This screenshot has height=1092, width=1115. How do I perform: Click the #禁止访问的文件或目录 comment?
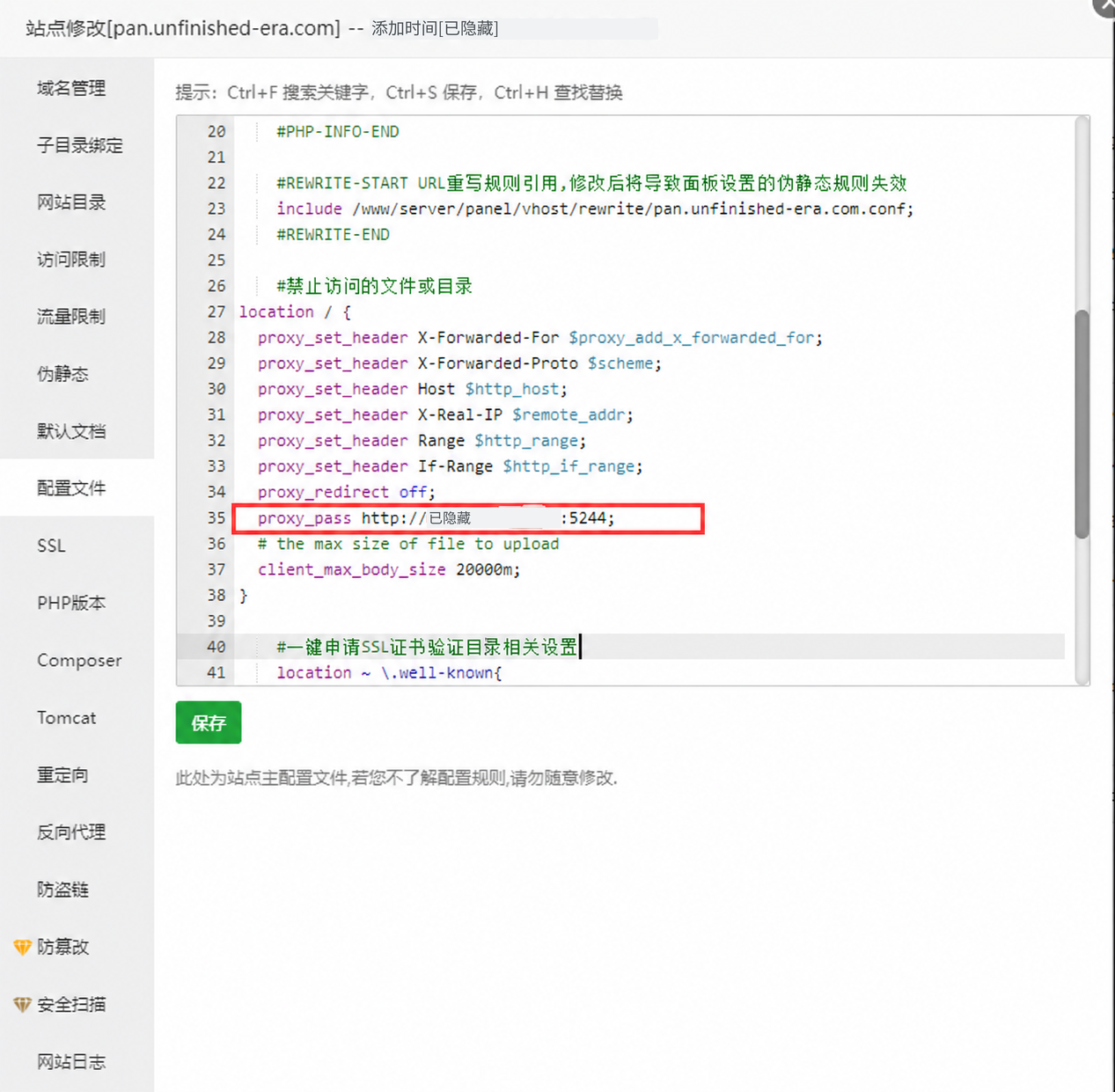375,286
